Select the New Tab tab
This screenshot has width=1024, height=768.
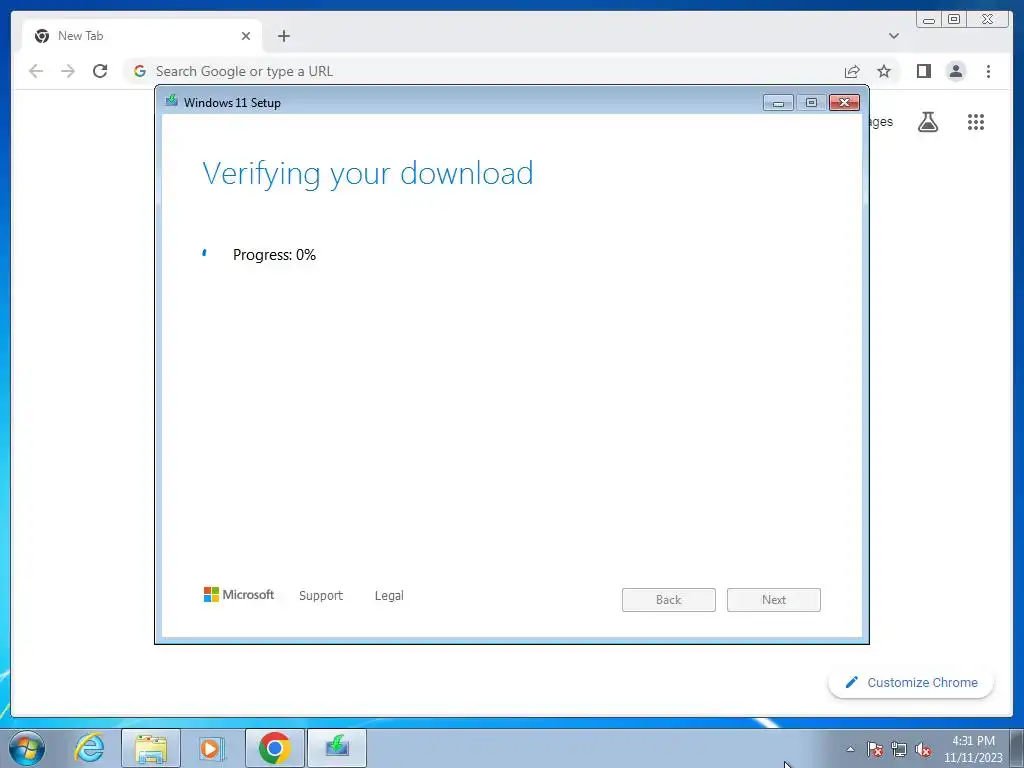tap(142, 36)
